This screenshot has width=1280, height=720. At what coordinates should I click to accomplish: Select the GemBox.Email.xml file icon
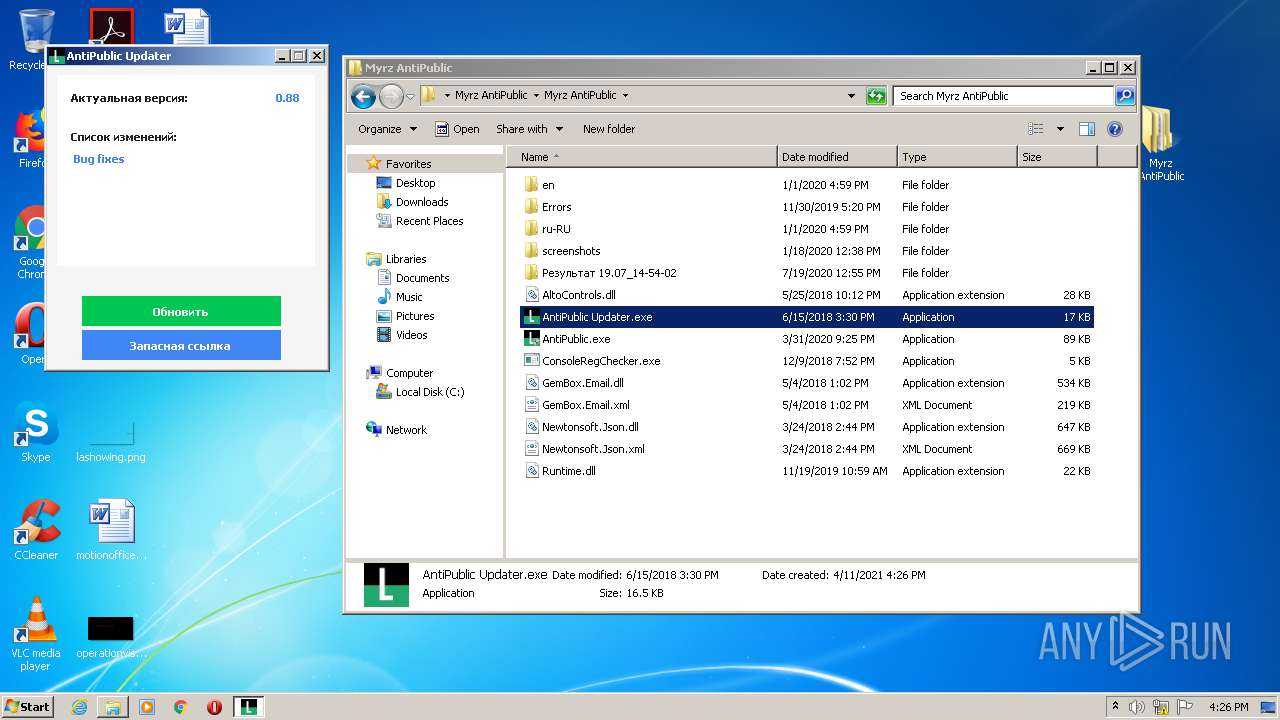532,405
